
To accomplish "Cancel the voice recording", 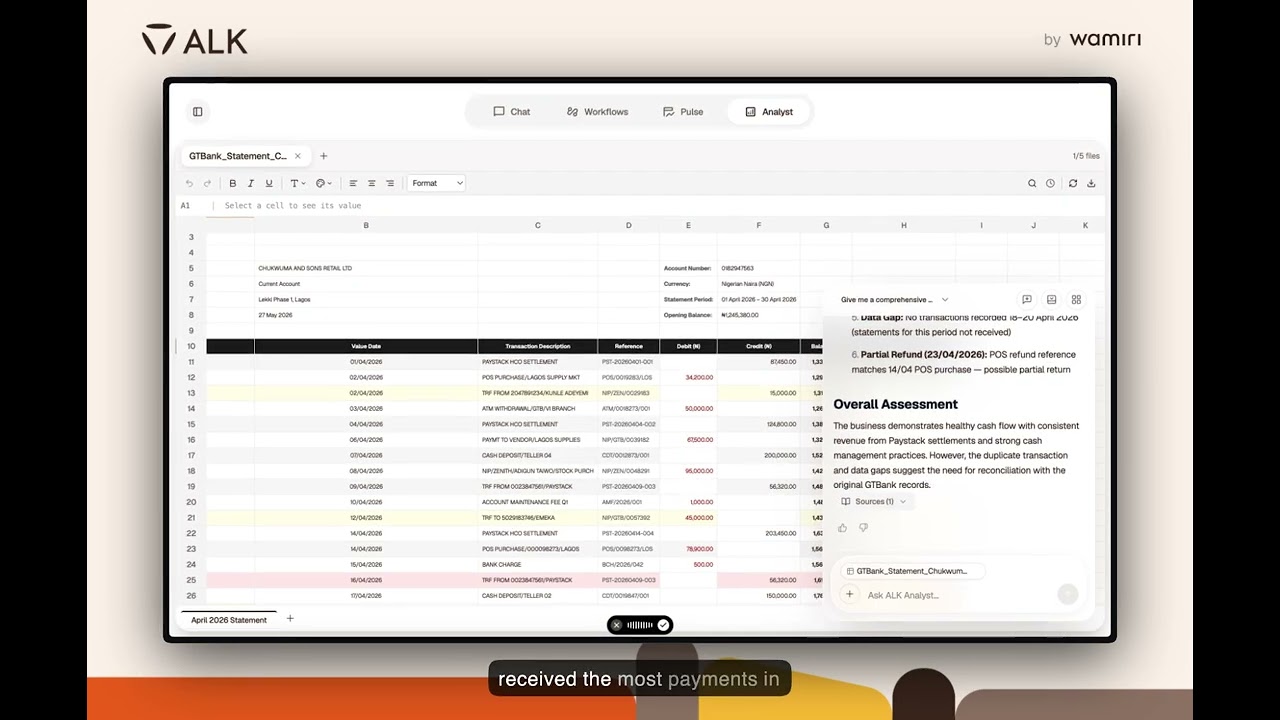I will [616, 625].
